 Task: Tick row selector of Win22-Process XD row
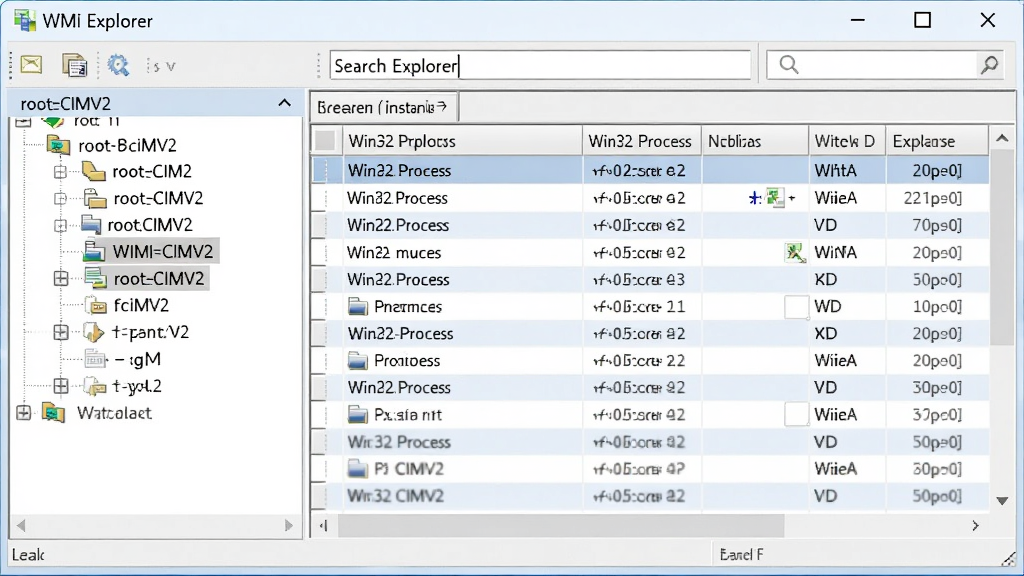pyautogui.click(x=319, y=334)
